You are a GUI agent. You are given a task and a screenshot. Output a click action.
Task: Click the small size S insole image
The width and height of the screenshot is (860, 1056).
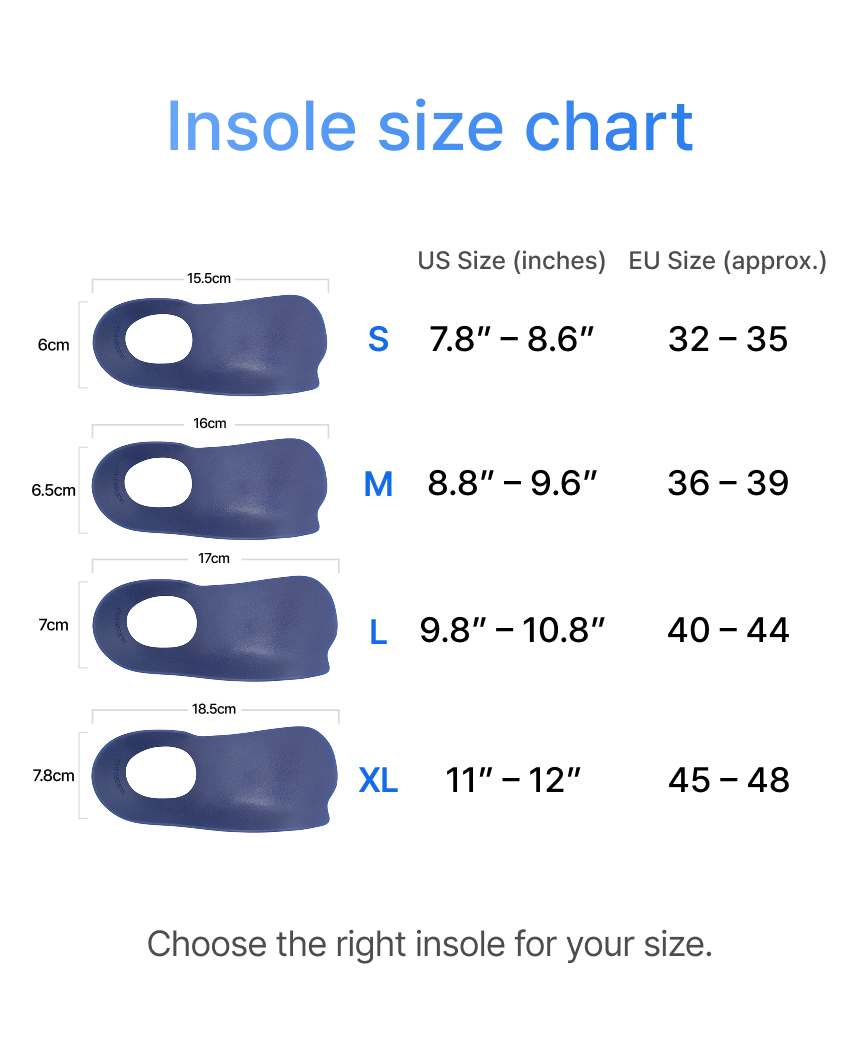click(x=210, y=344)
